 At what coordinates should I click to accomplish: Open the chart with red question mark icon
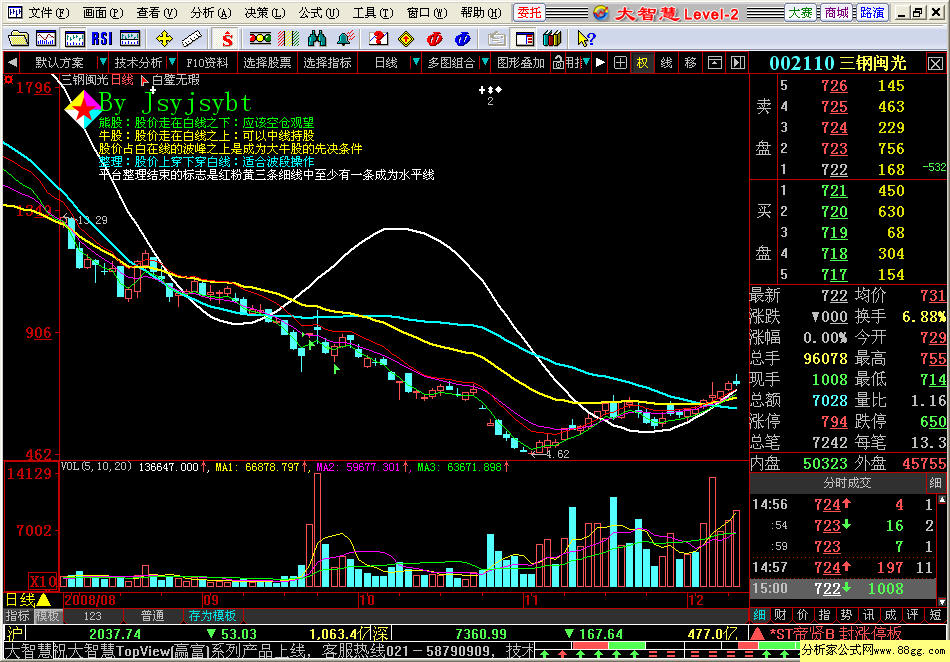coord(378,39)
